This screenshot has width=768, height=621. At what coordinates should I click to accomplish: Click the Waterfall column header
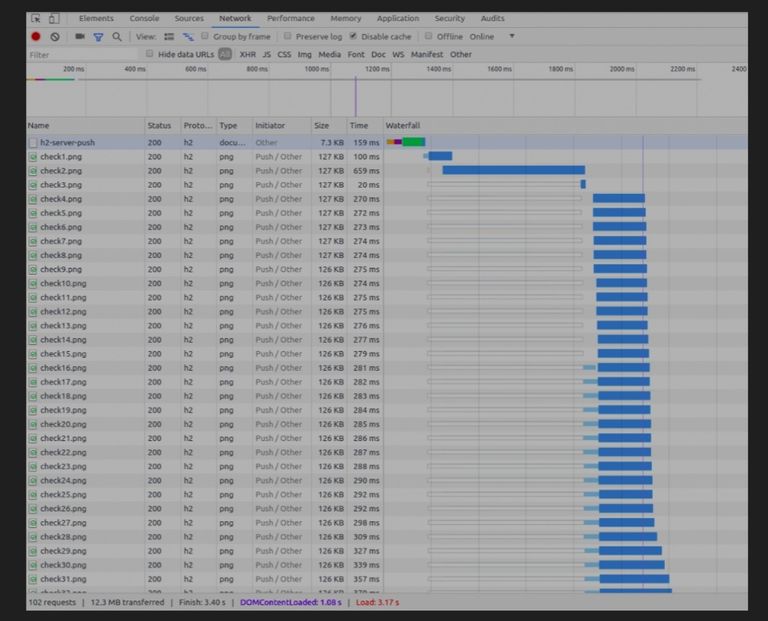(x=565, y=126)
